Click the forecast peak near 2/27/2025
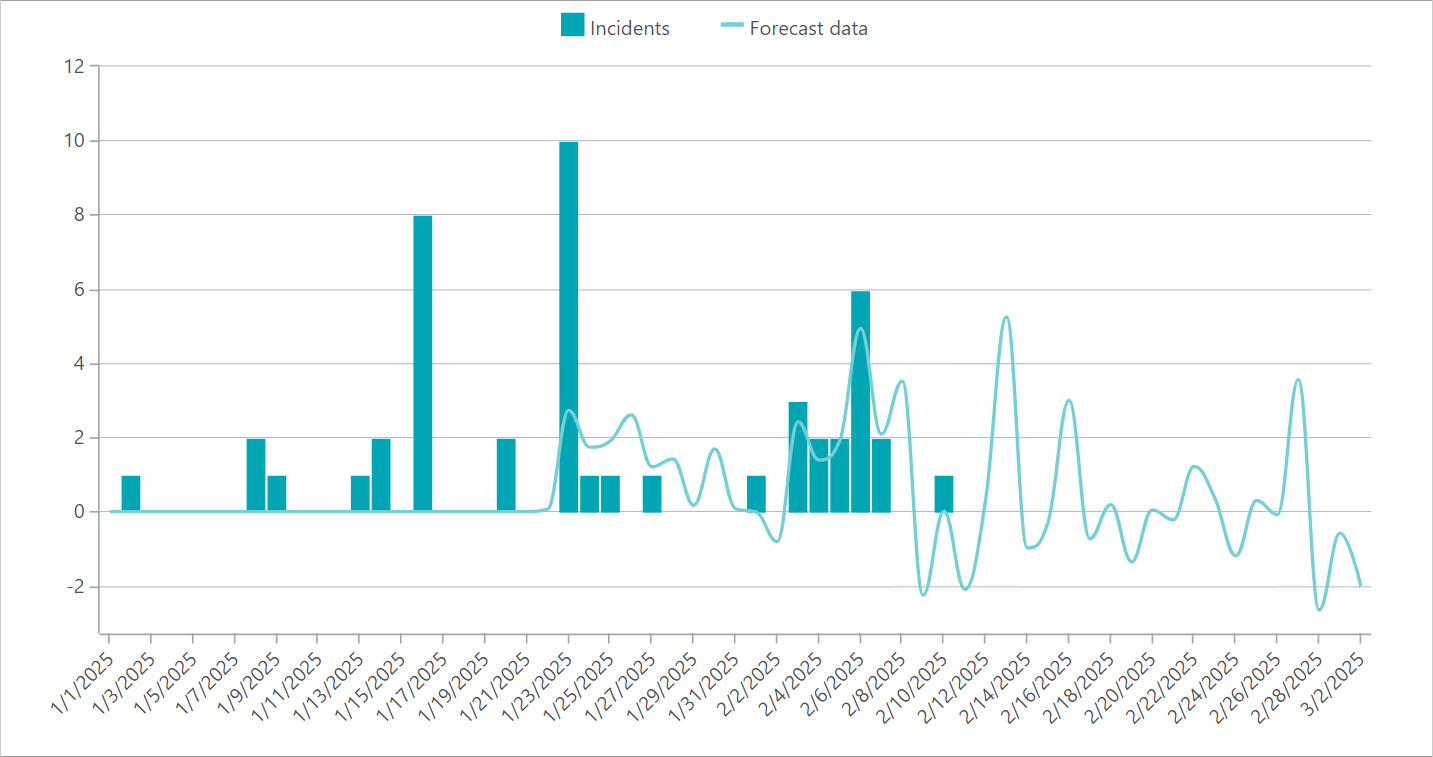Image resolution: width=1433 pixels, height=757 pixels. 1298,380
